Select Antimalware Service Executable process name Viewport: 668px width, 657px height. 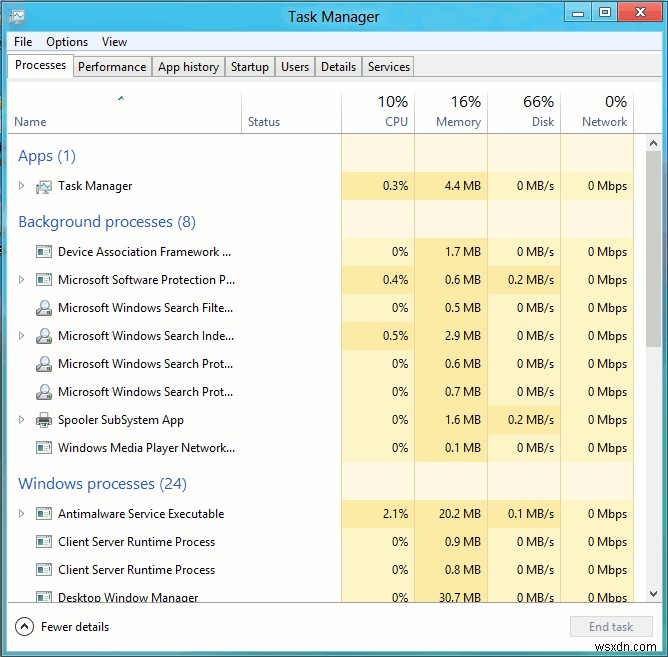tap(141, 514)
